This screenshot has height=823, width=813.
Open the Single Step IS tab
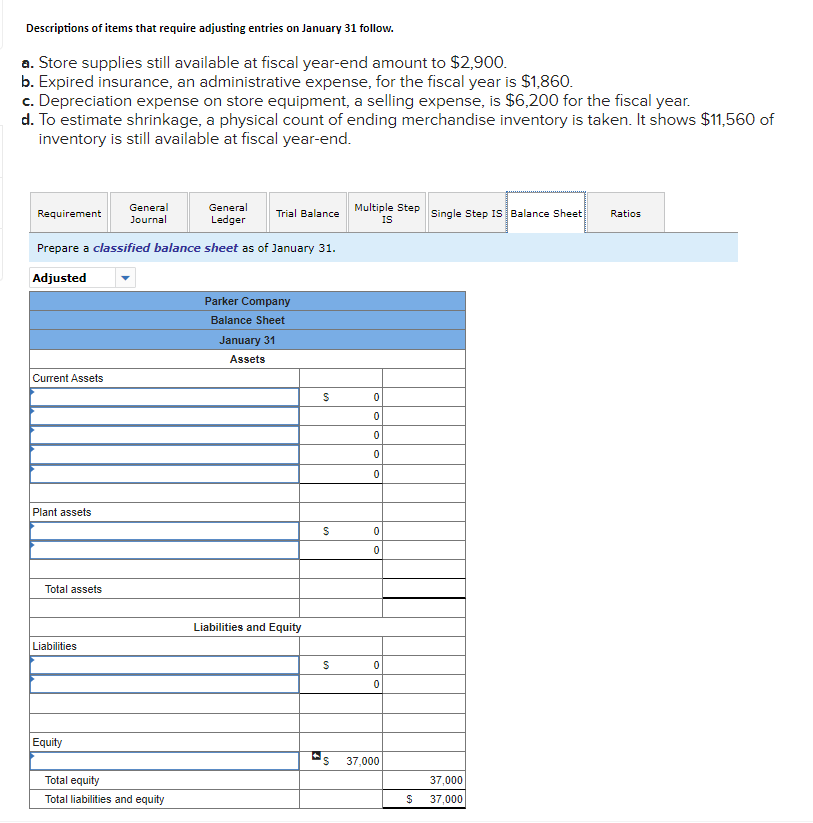466,212
